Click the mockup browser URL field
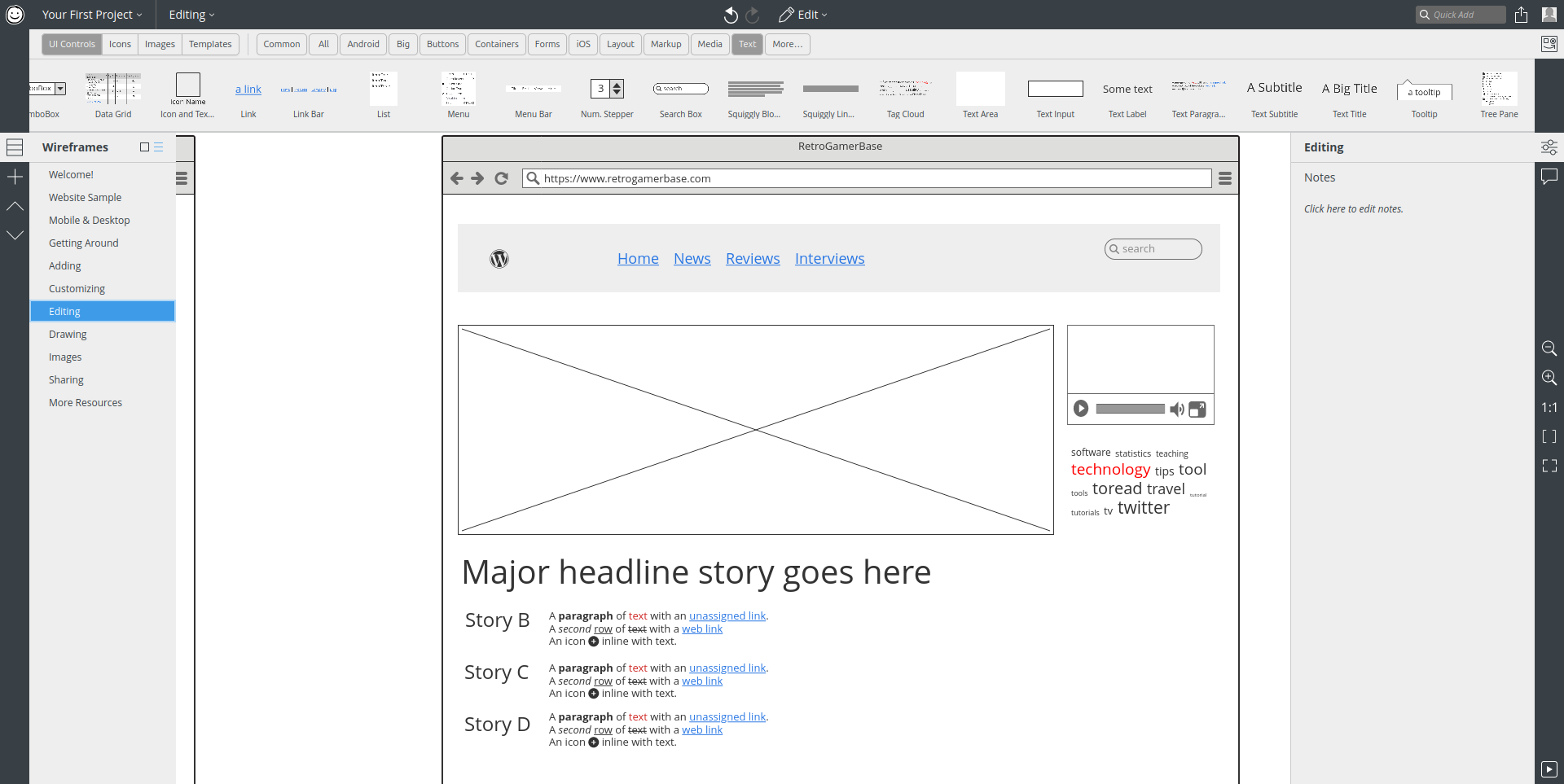Viewport: 1564px width, 784px height. tap(867, 178)
